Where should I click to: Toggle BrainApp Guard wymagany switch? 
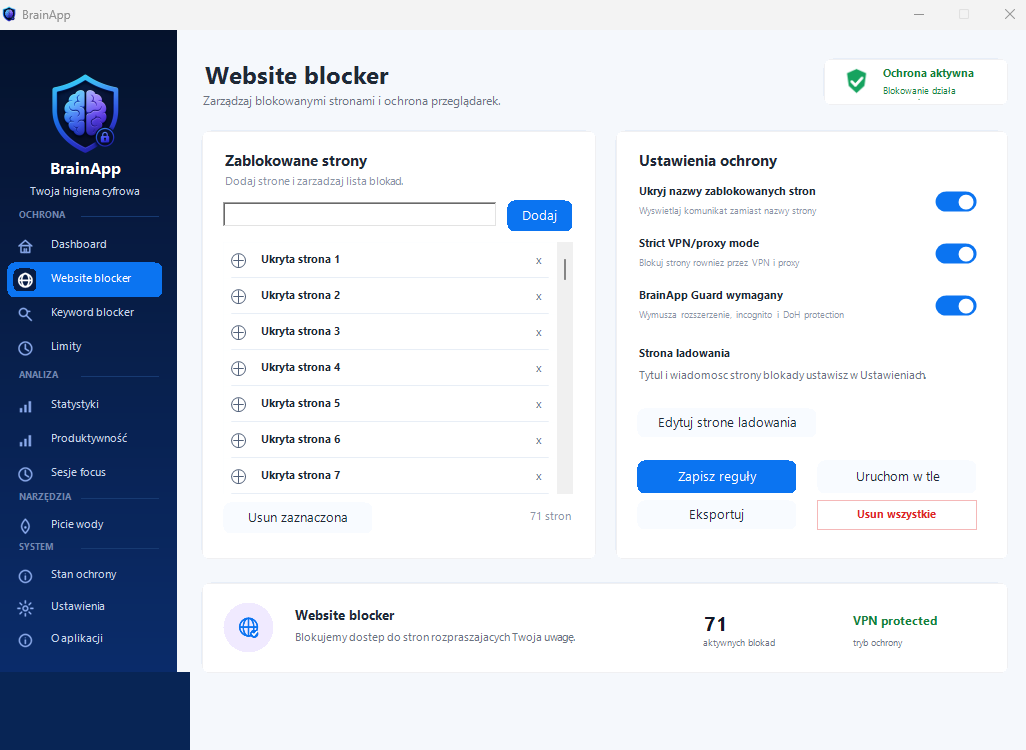(955, 306)
